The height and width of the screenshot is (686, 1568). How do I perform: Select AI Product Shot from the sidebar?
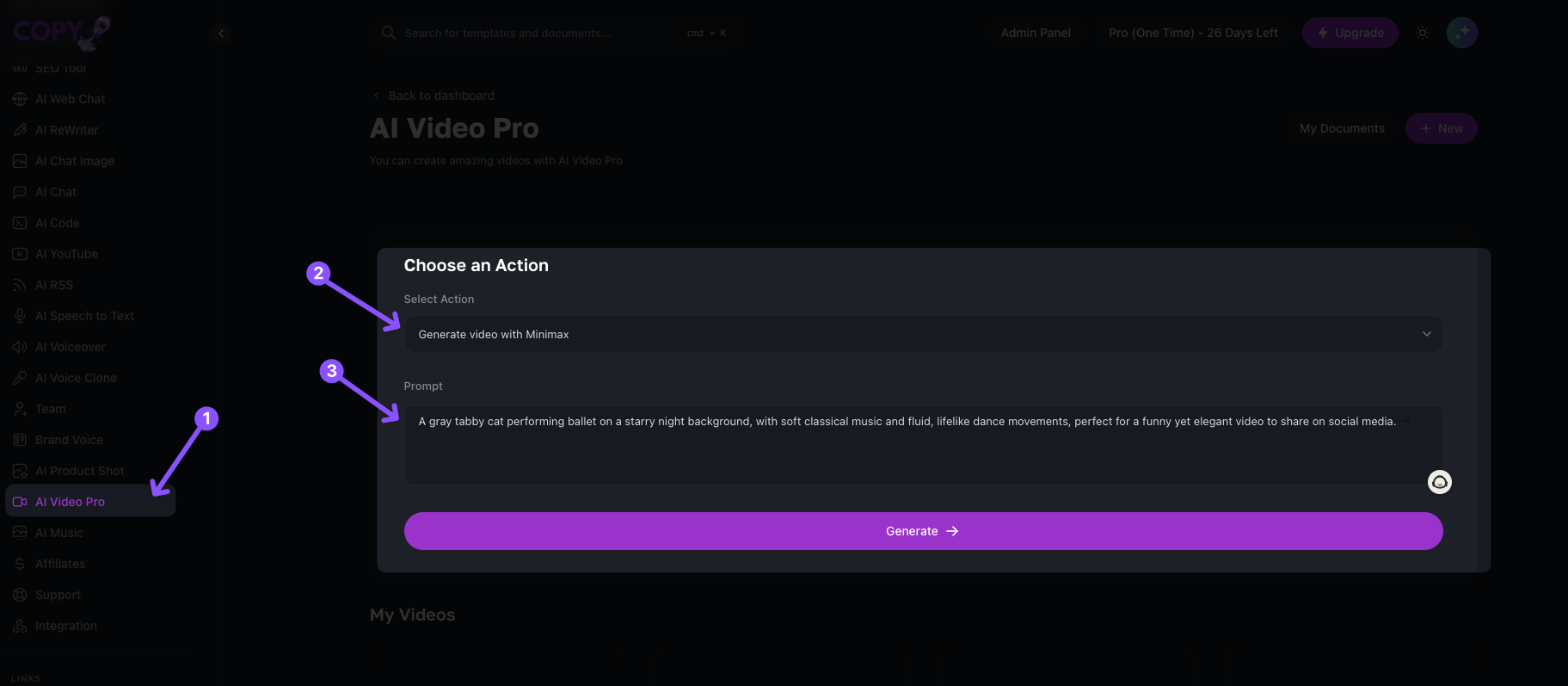(79, 471)
